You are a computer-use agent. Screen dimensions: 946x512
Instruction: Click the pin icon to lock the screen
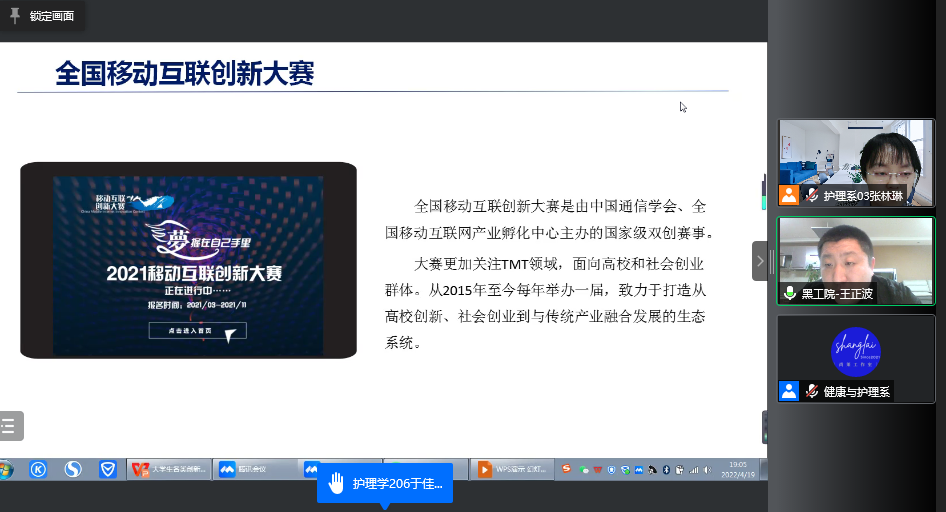click(15, 16)
